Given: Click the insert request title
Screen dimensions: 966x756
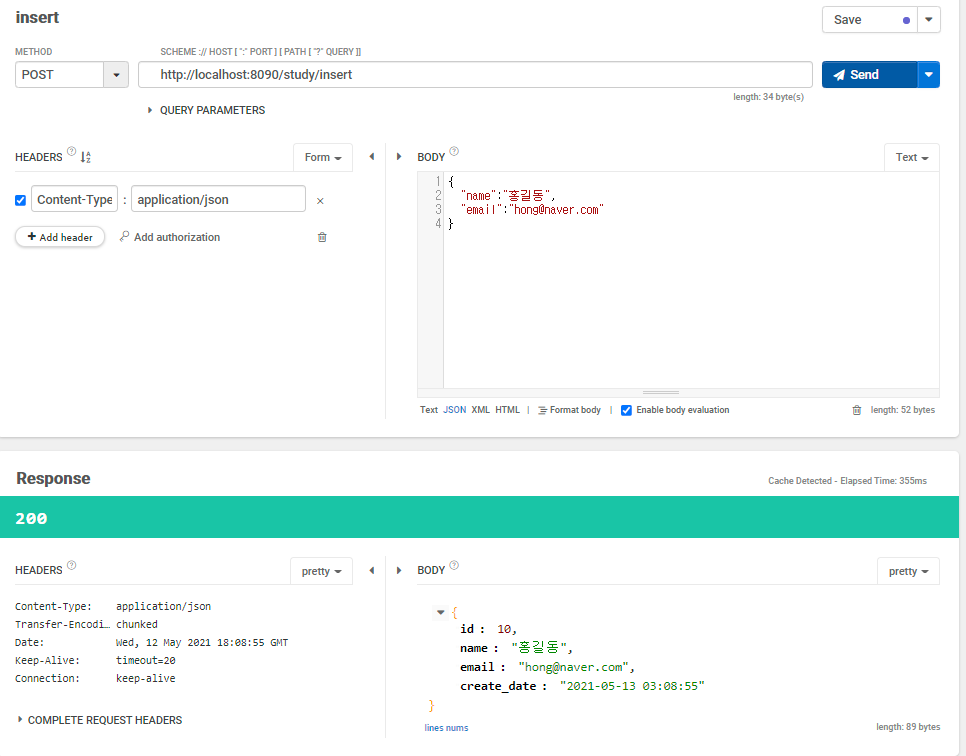Looking at the screenshot, I should point(37,17).
